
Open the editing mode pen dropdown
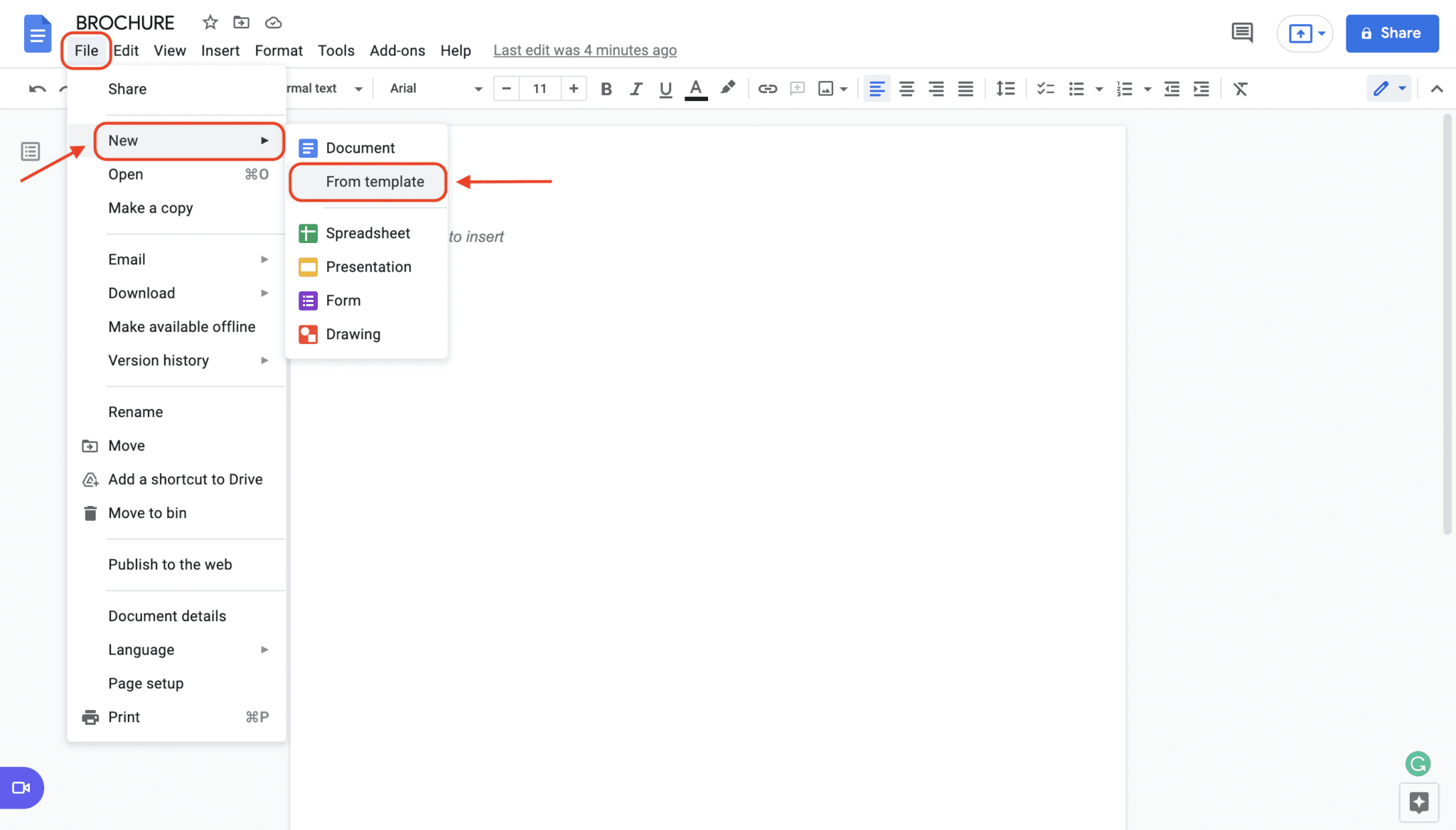click(x=1400, y=88)
